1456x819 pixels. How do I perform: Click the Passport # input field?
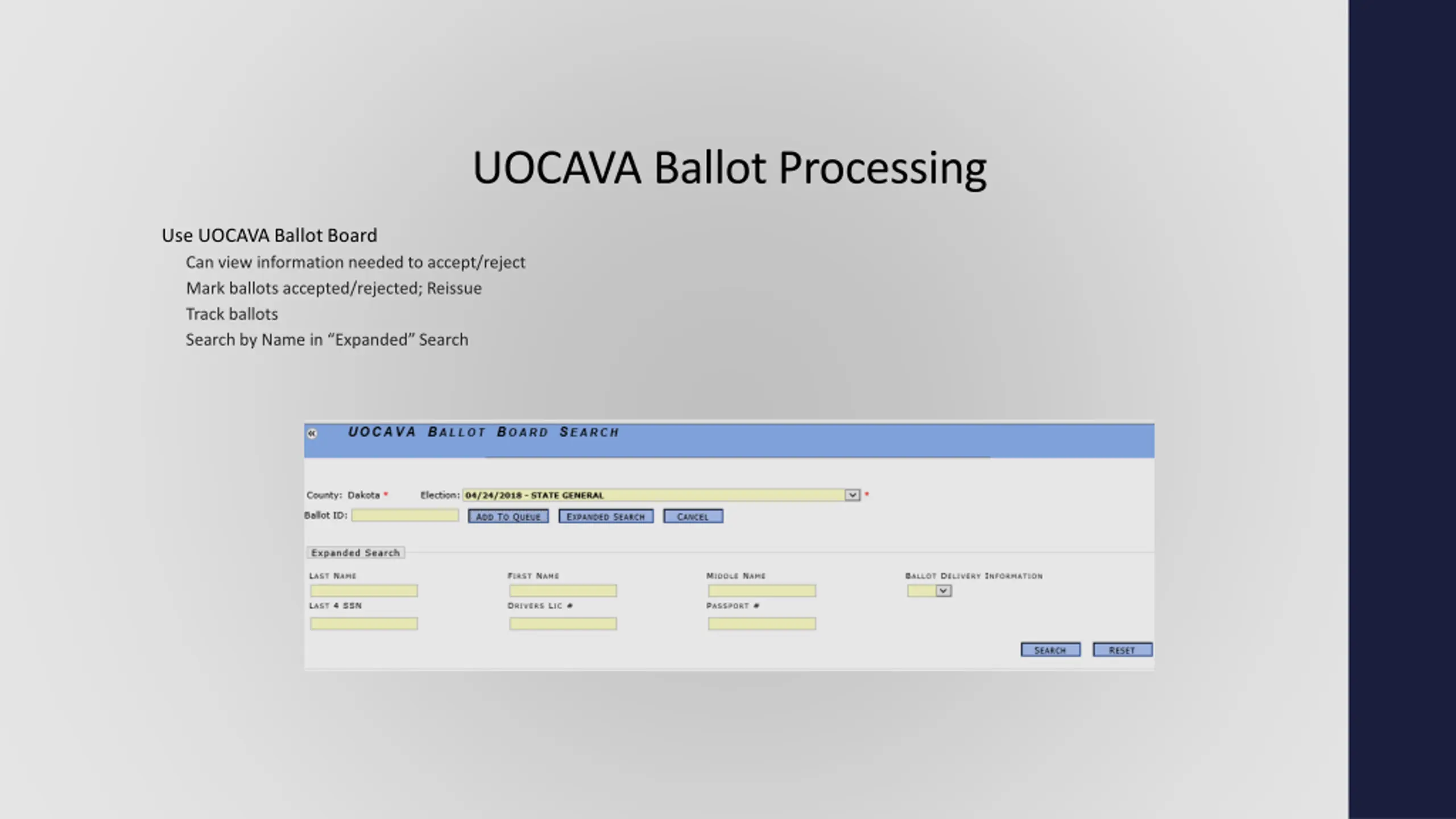pyautogui.click(x=762, y=624)
